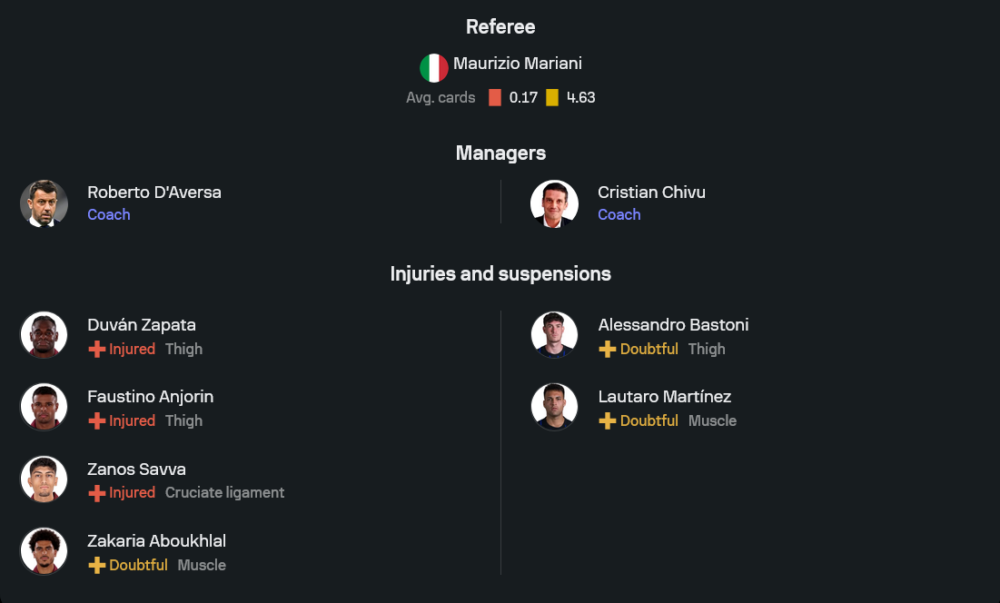Click Lautaro Martínez's yellow doubtful cross icon
Viewport: 1000px width, 603px height.
pyautogui.click(x=607, y=421)
